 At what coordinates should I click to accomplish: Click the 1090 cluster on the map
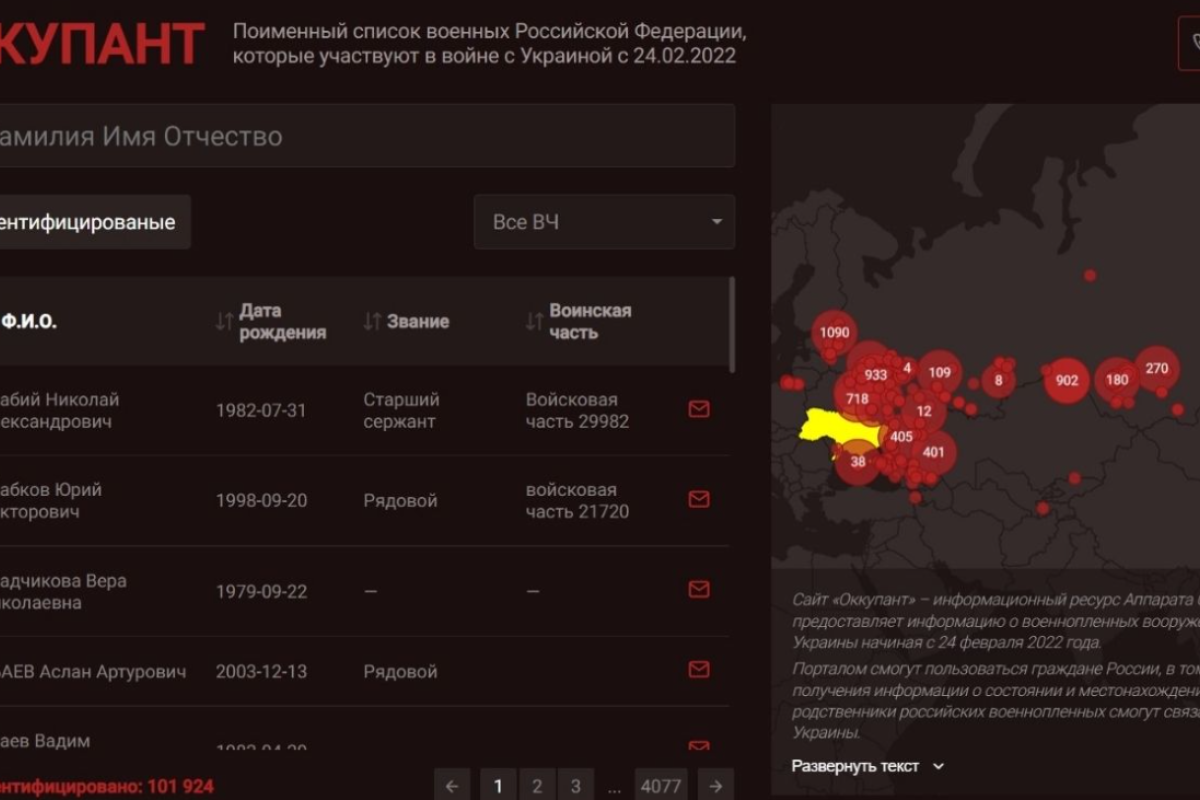click(833, 332)
